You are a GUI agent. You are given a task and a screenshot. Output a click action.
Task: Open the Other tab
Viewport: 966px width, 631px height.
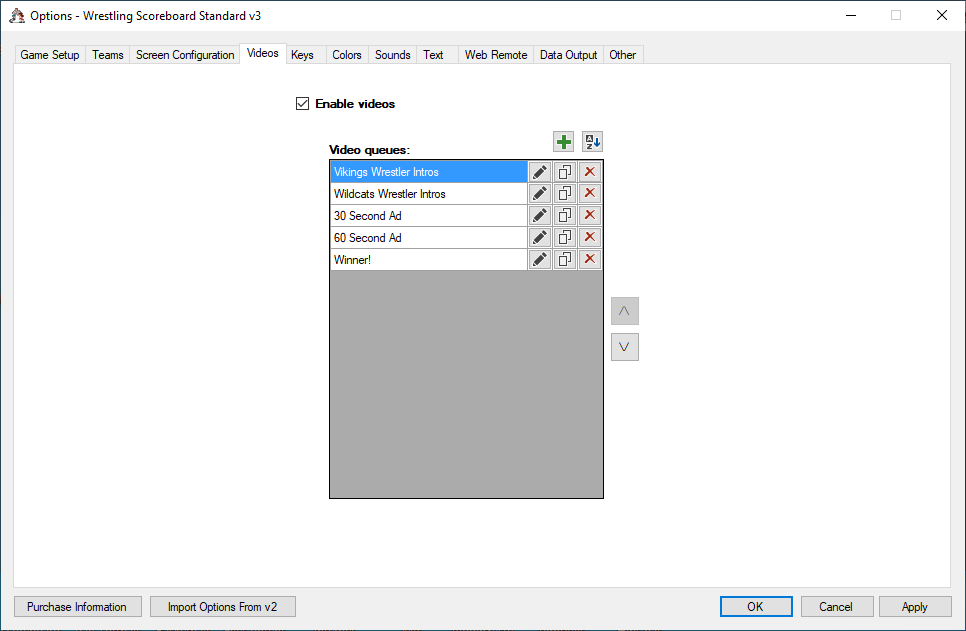pos(623,55)
